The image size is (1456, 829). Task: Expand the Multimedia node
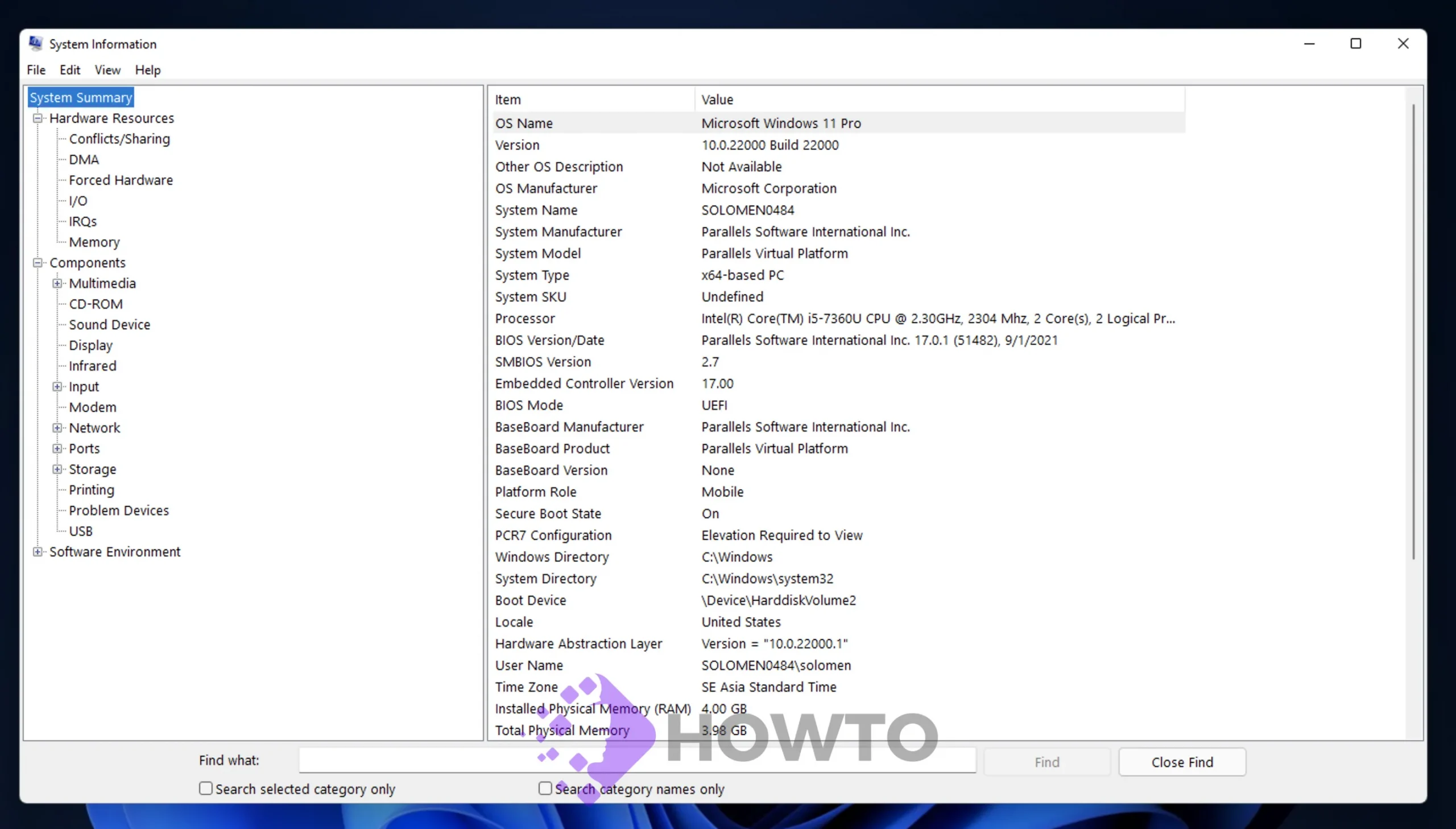coord(57,283)
